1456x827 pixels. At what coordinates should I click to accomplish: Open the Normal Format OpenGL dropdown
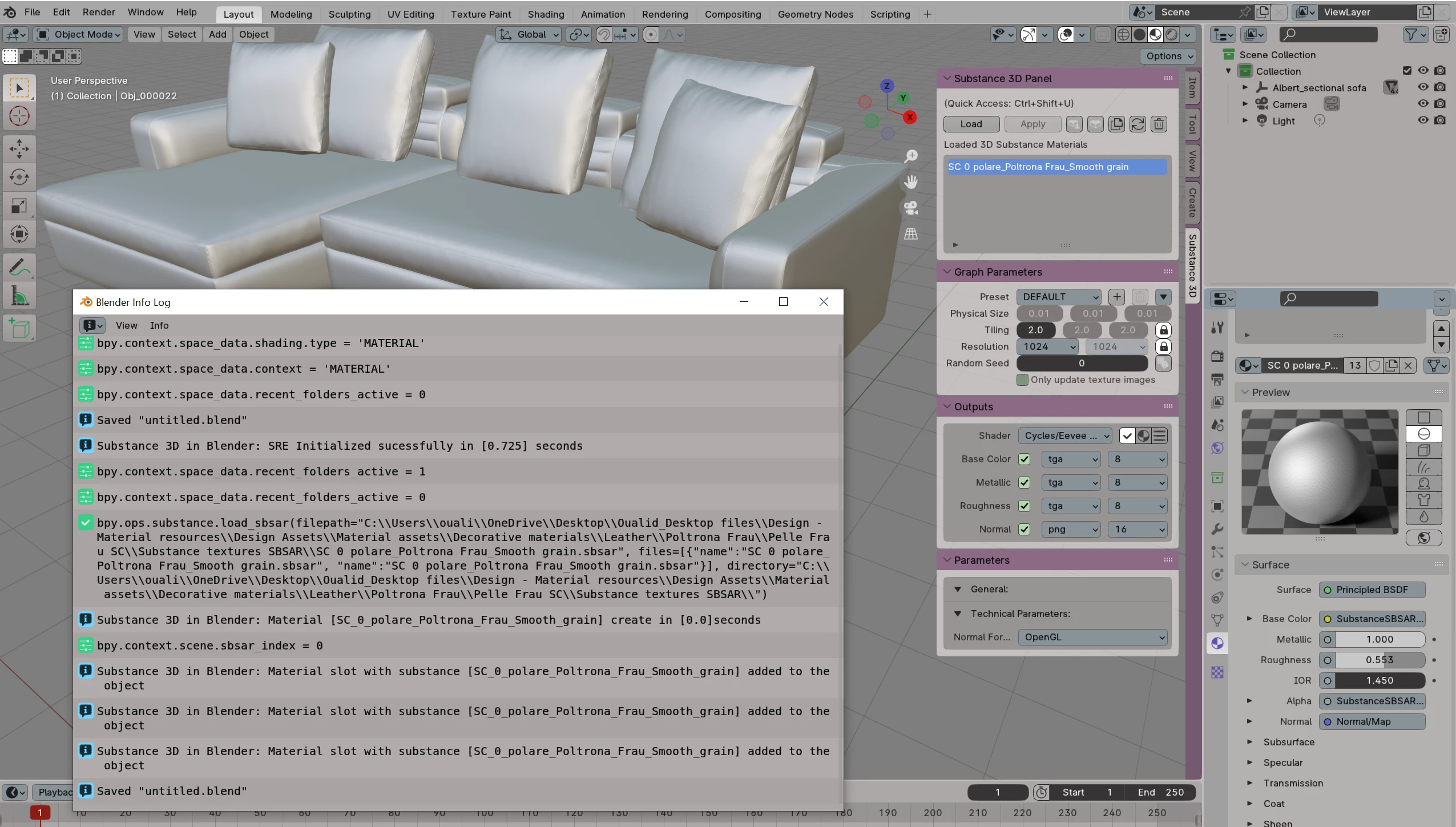click(x=1092, y=637)
